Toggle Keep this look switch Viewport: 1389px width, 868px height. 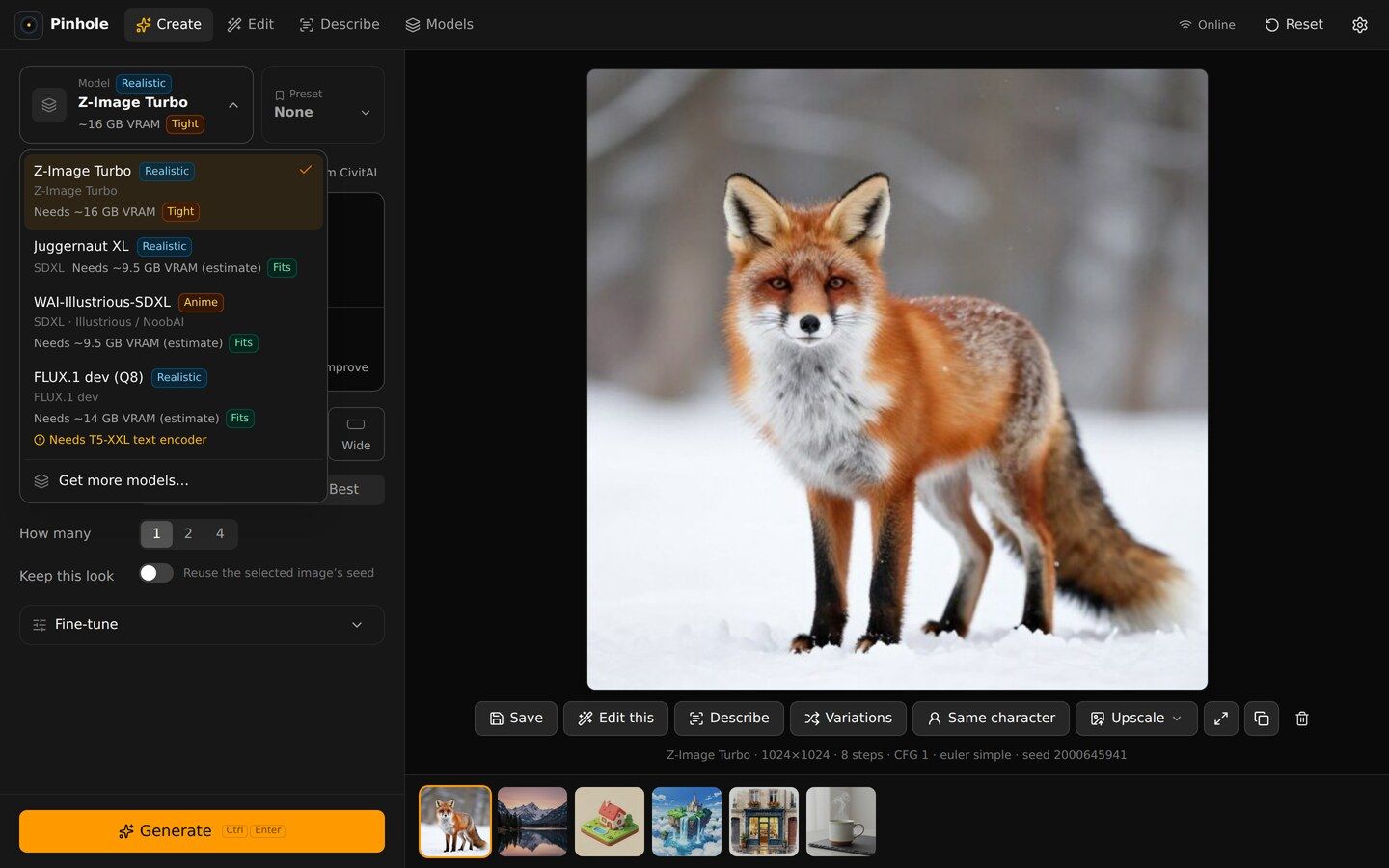pyautogui.click(x=156, y=573)
